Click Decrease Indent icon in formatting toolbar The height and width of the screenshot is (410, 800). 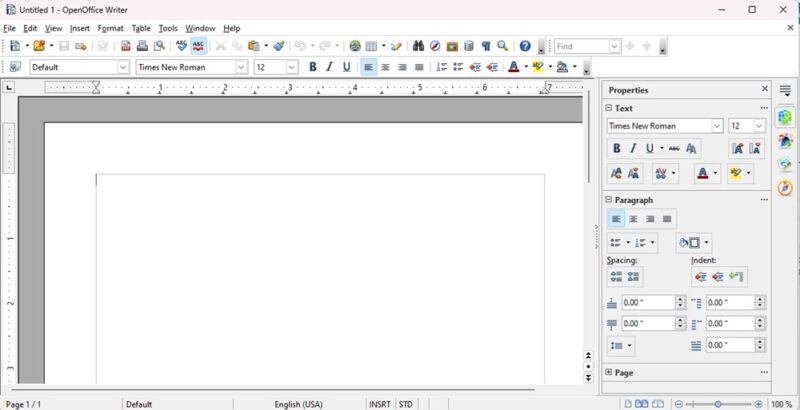tap(475, 67)
